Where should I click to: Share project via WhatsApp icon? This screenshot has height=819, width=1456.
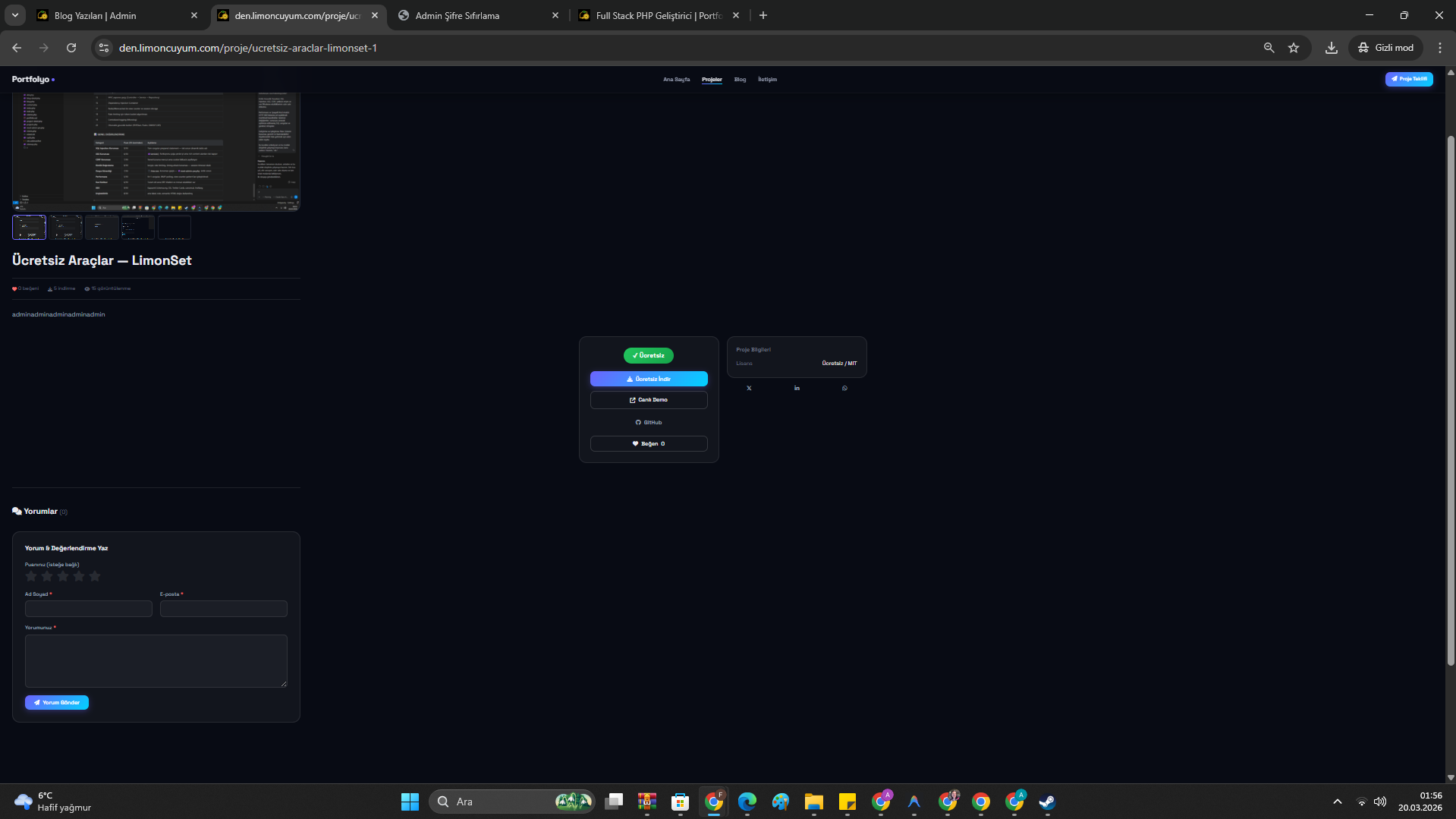click(844, 388)
